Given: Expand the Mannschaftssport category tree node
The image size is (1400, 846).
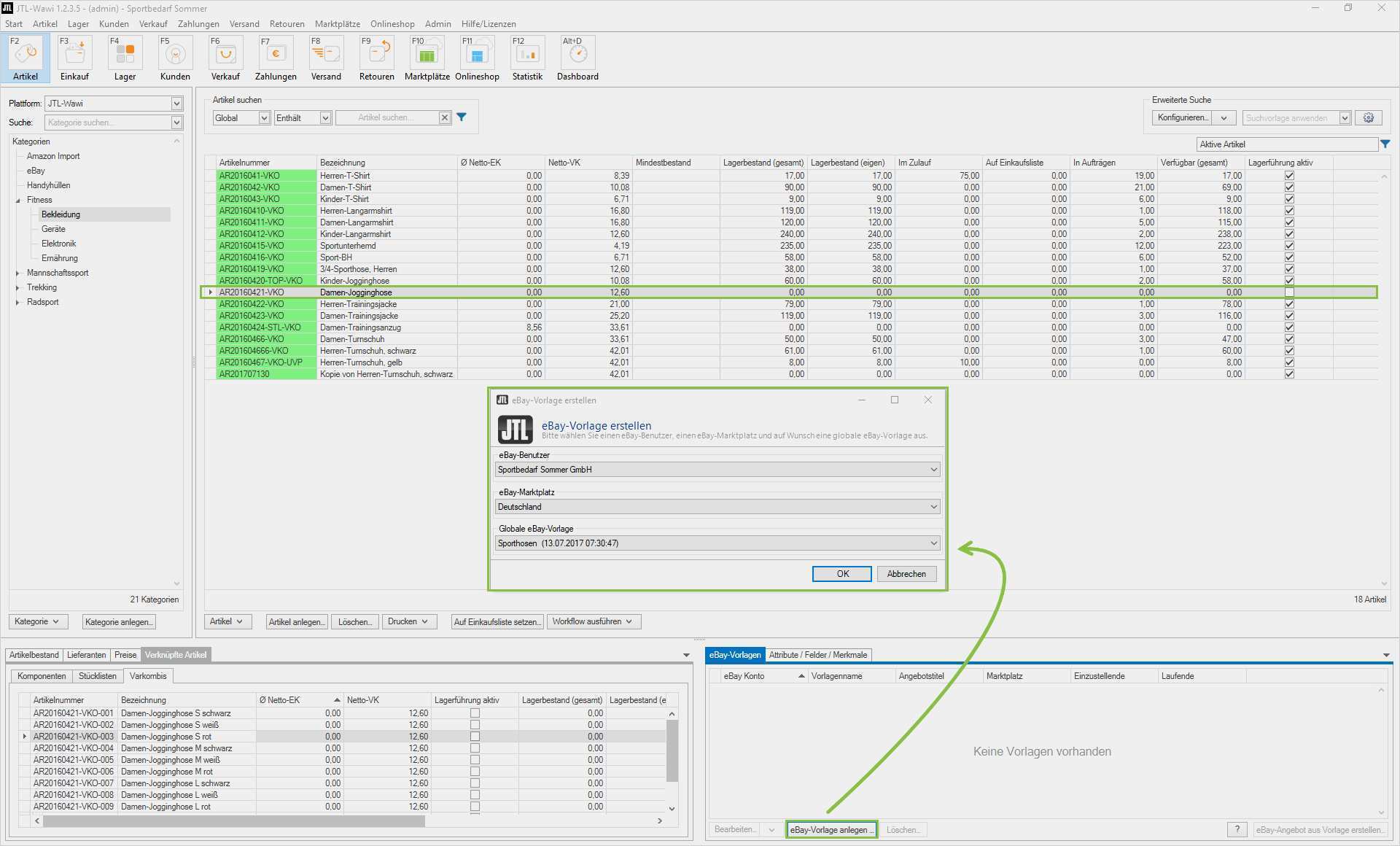Looking at the screenshot, I should coord(17,273).
